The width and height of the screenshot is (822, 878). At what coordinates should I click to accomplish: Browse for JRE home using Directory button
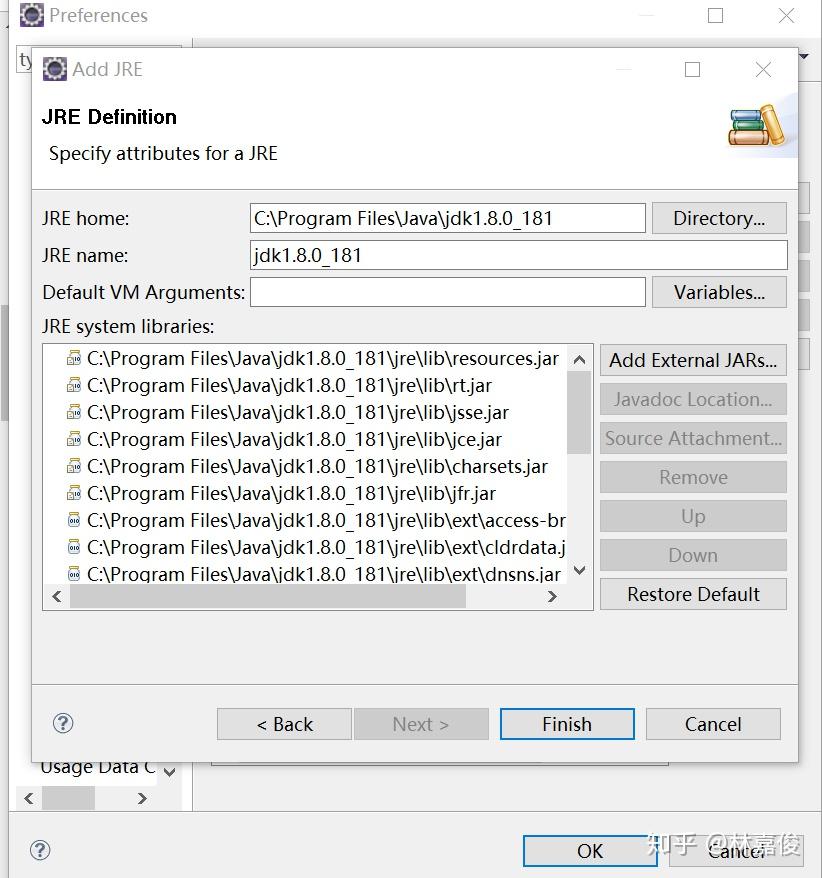point(719,218)
